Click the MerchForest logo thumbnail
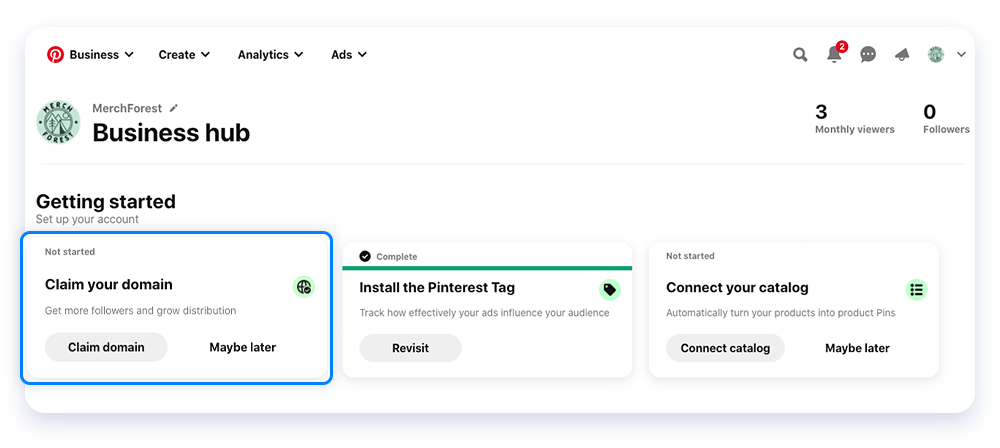Viewport: 1000px width, 448px height. click(x=59, y=123)
